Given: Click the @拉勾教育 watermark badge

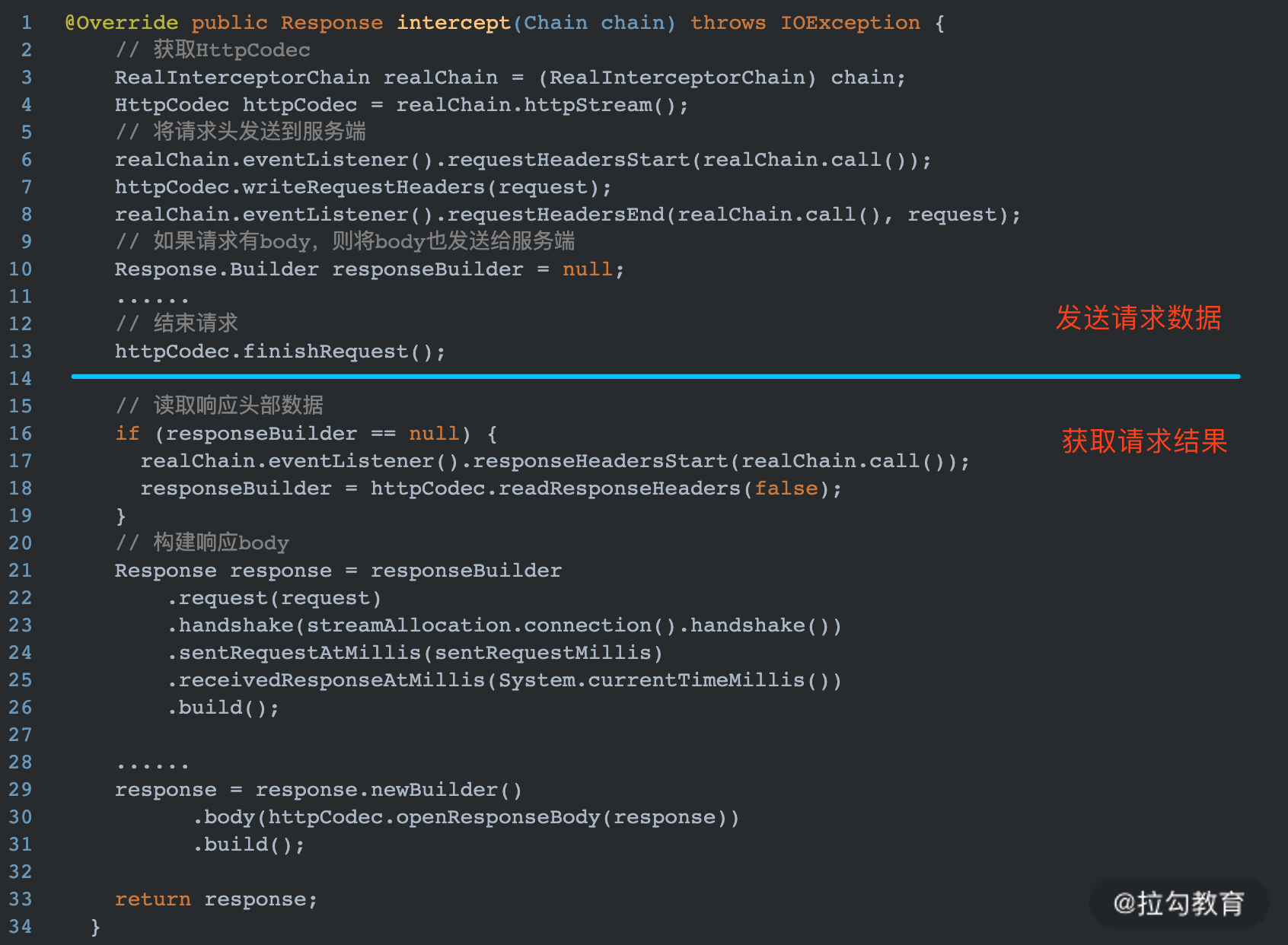Looking at the screenshot, I should click(x=1178, y=903).
